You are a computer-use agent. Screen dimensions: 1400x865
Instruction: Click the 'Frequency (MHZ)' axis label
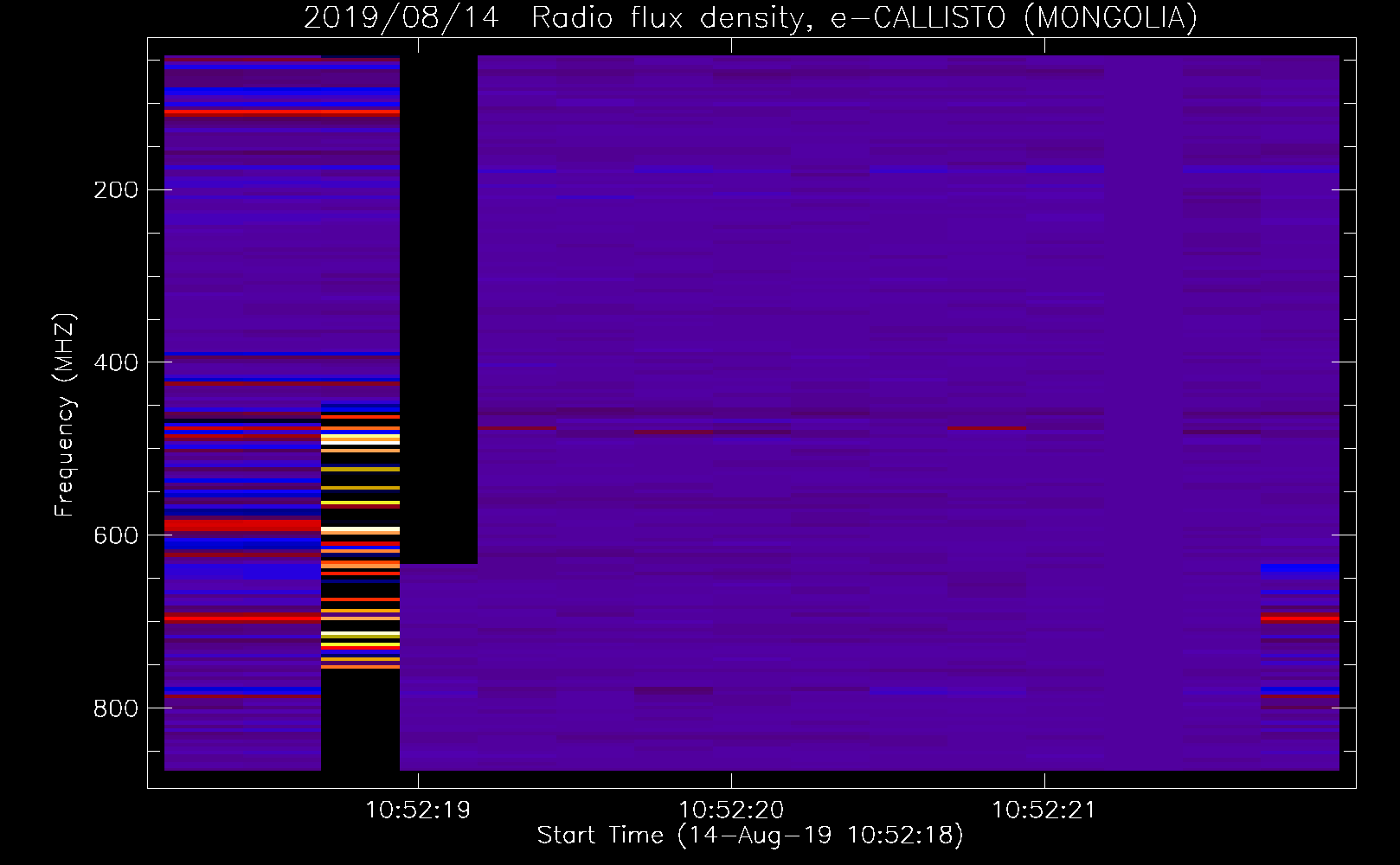click(x=65, y=415)
